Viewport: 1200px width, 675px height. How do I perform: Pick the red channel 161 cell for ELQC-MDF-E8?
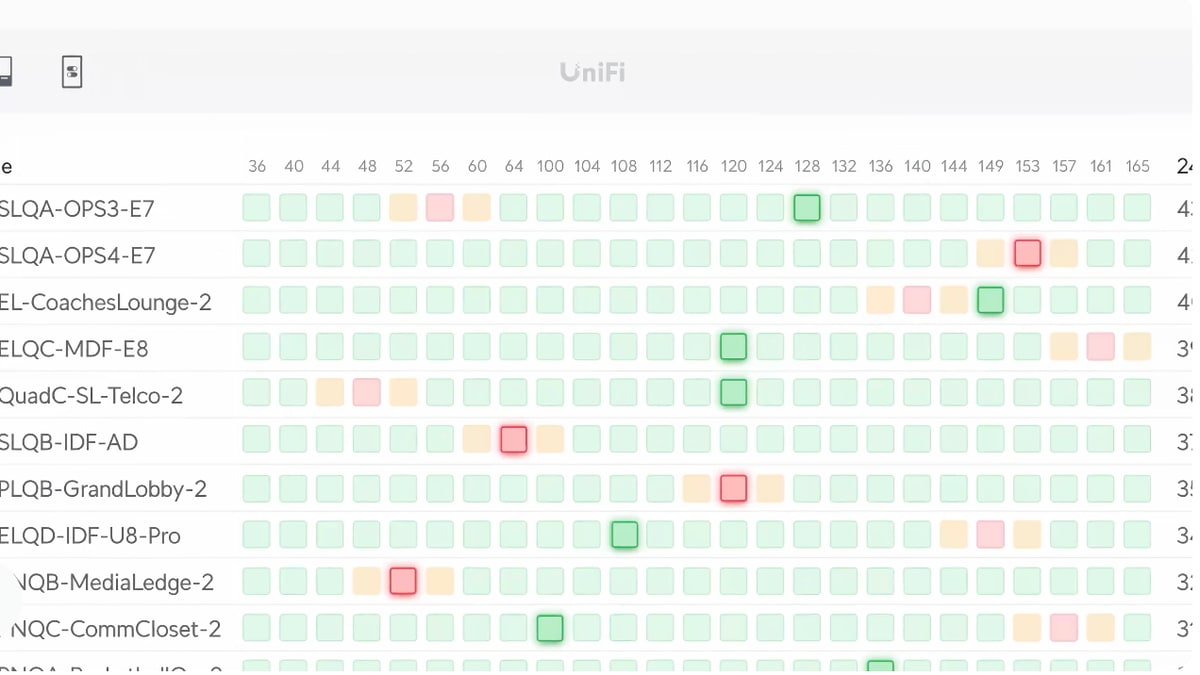[x=1100, y=347]
